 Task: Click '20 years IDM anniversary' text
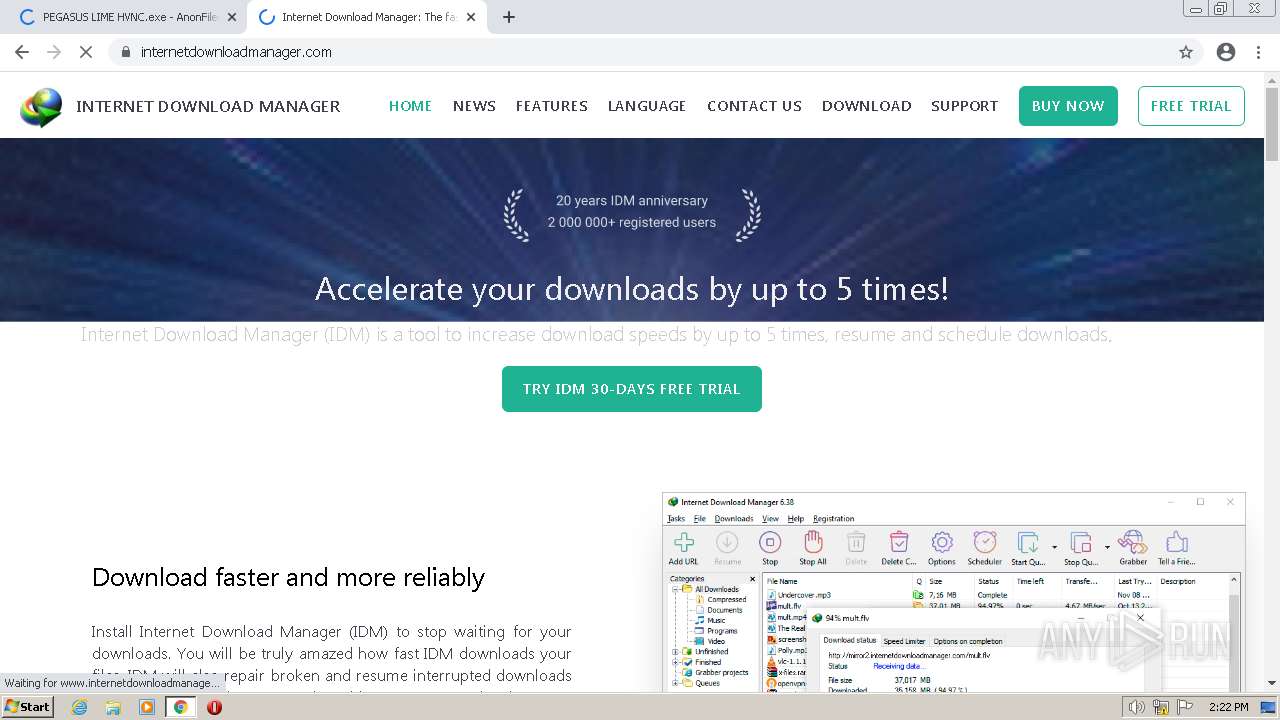click(632, 200)
